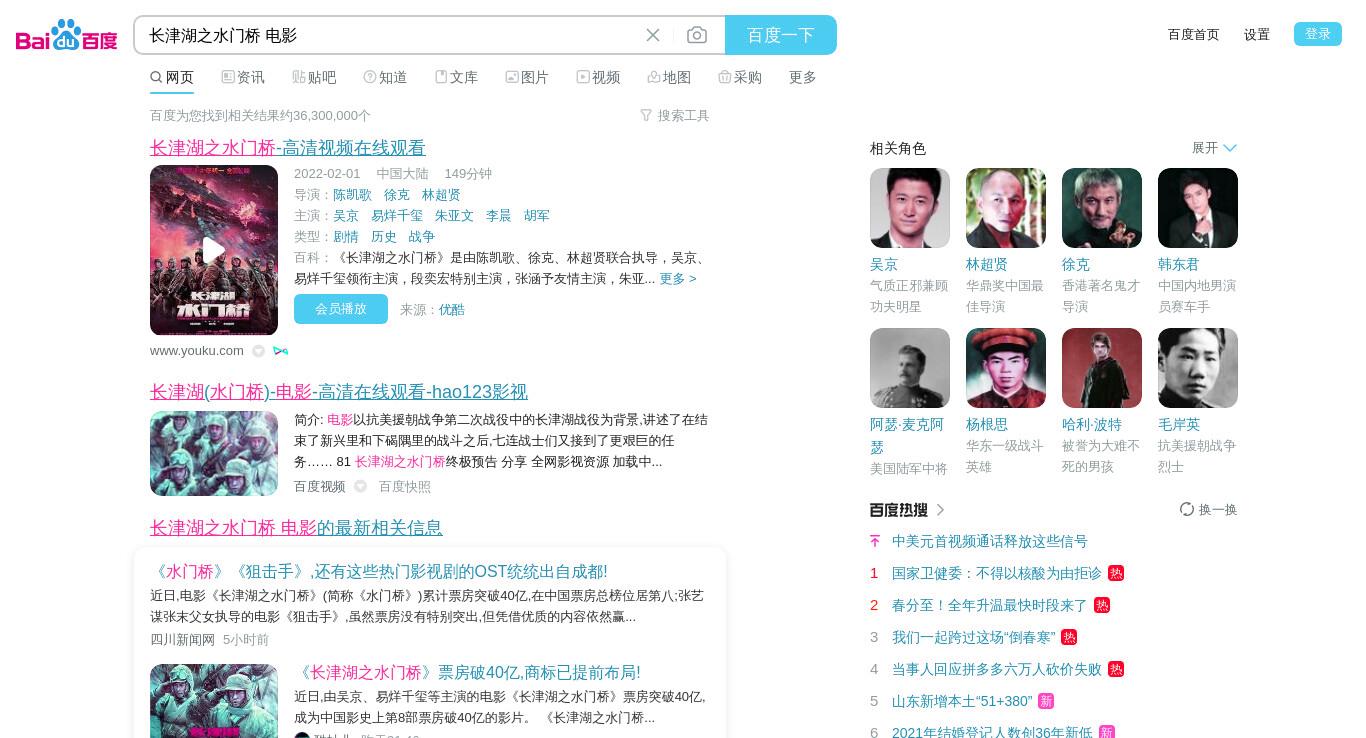This screenshot has height=738, width=1366.
Task: Click the Youku icon beside www.youku.com
Action: point(280,351)
